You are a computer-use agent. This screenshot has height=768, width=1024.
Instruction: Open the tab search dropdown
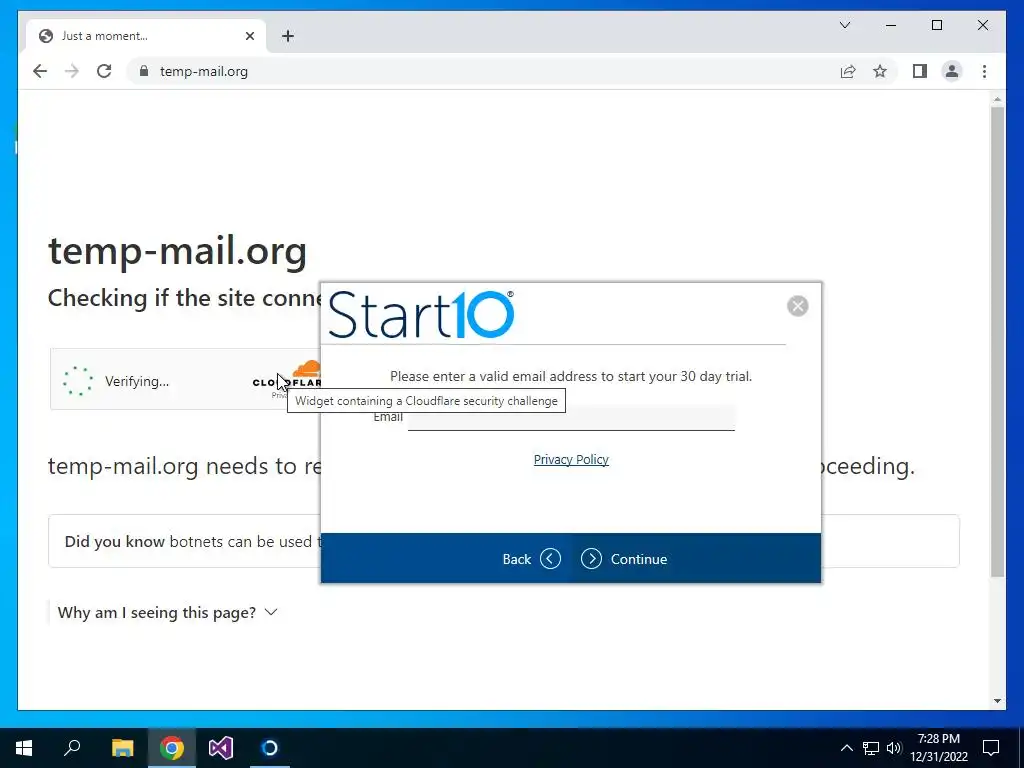tap(844, 25)
